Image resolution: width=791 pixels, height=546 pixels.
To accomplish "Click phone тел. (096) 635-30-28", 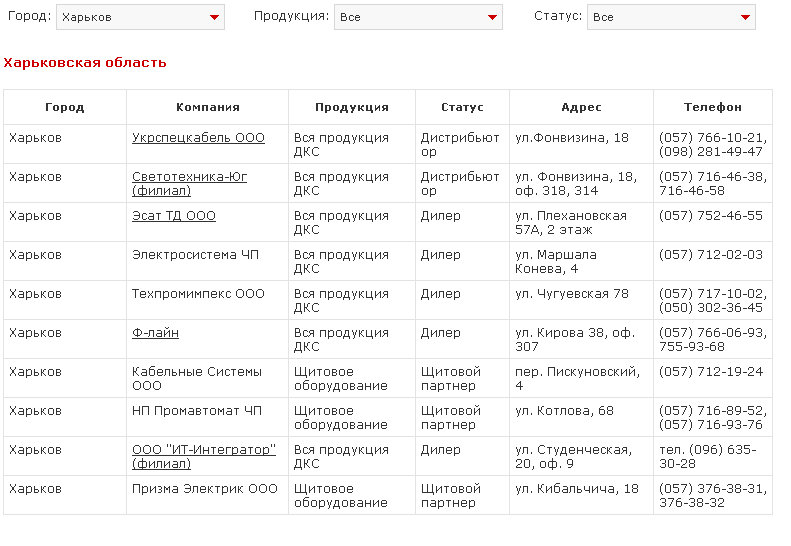I will [708, 457].
